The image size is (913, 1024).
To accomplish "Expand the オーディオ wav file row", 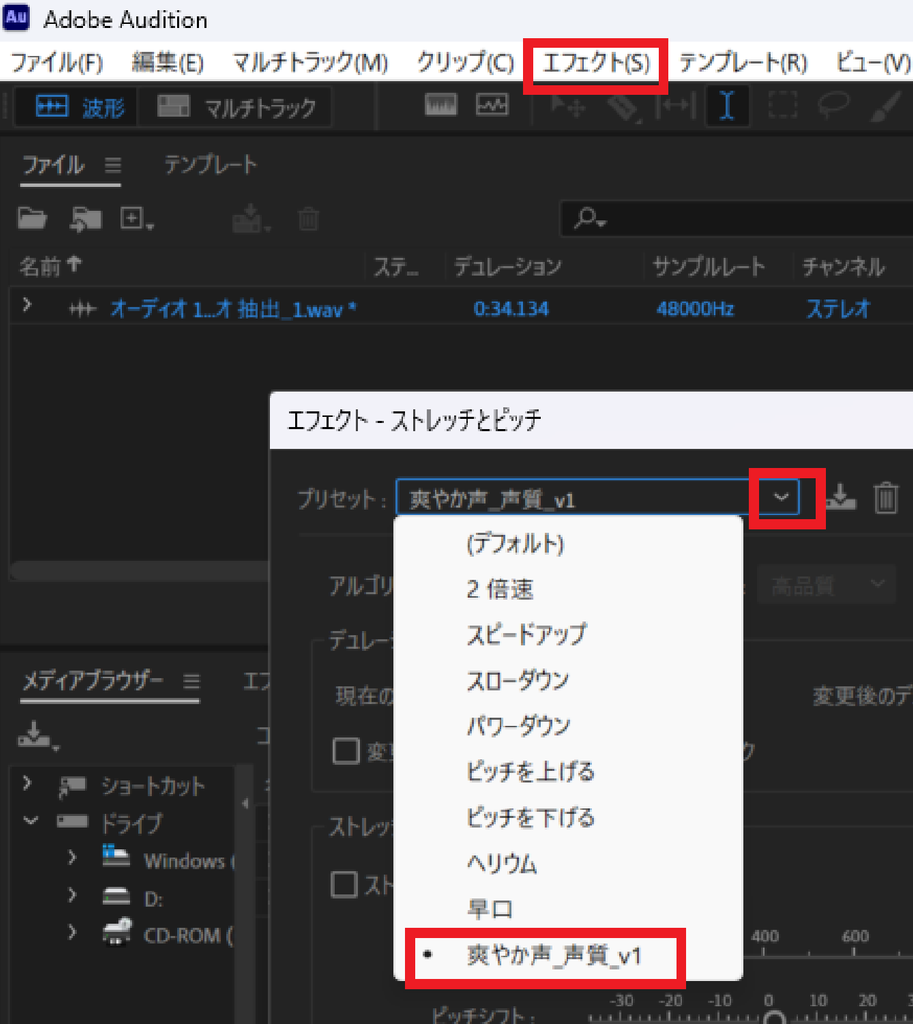I will [27, 305].
